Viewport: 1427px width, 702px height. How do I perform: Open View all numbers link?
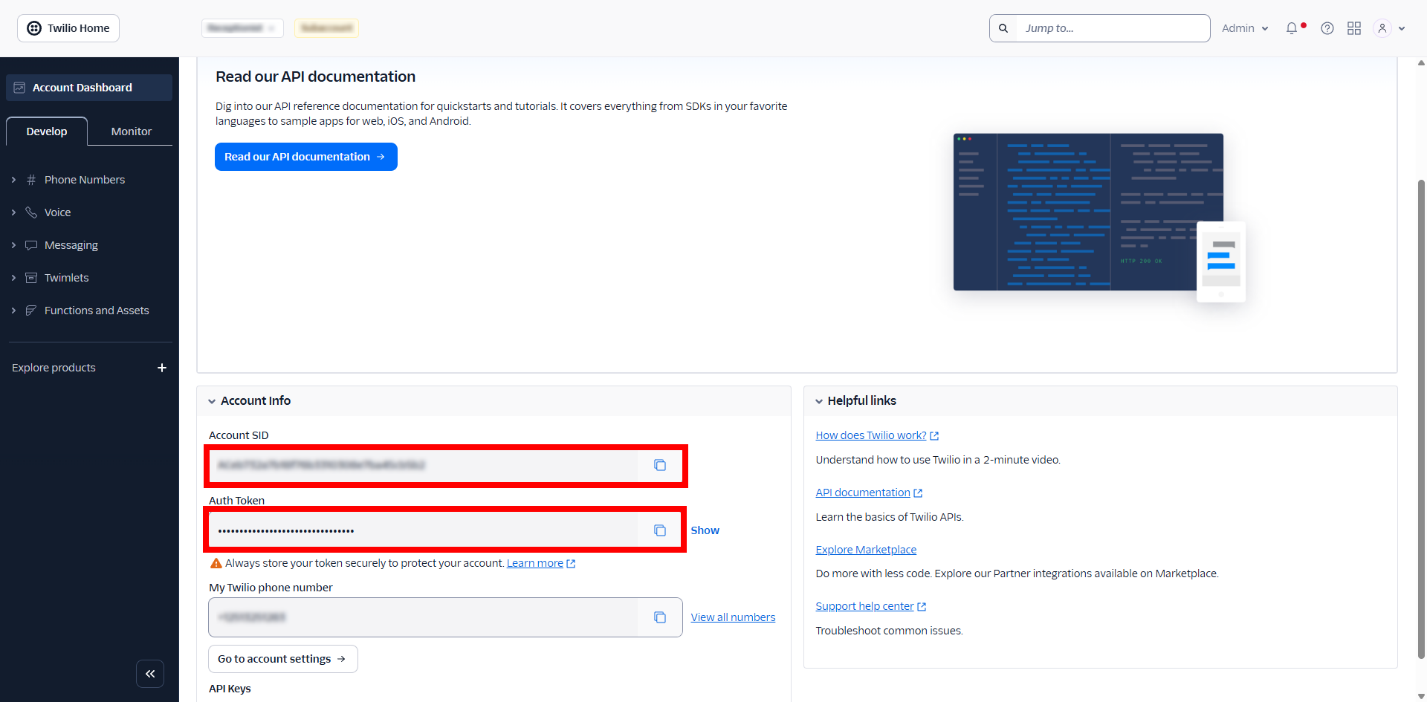coord(733,617)
